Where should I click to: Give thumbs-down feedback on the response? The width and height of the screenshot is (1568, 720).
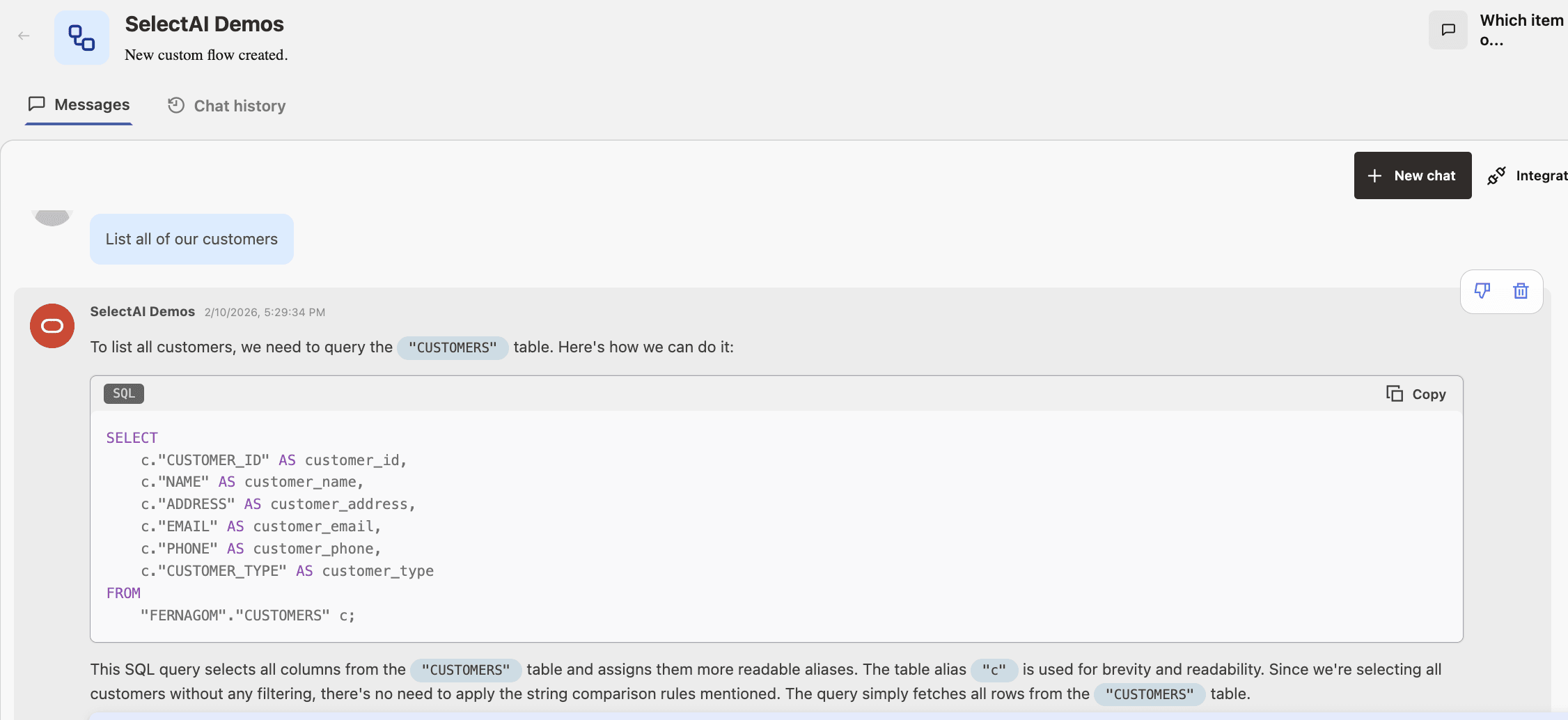pyautogui.click(x=1482, y=291)
